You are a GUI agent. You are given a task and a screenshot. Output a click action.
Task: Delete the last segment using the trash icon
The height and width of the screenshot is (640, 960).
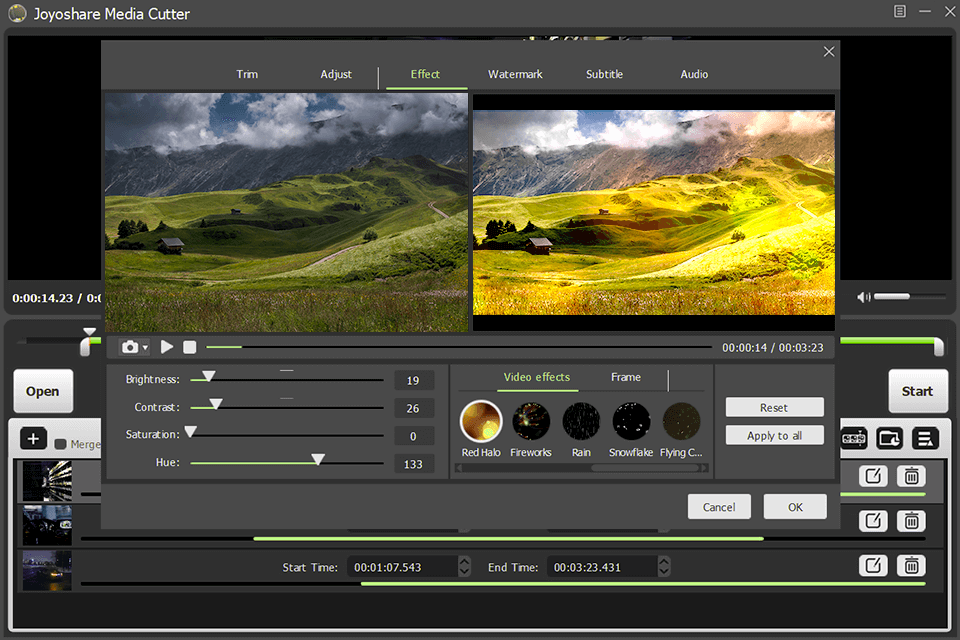(911, 565)
